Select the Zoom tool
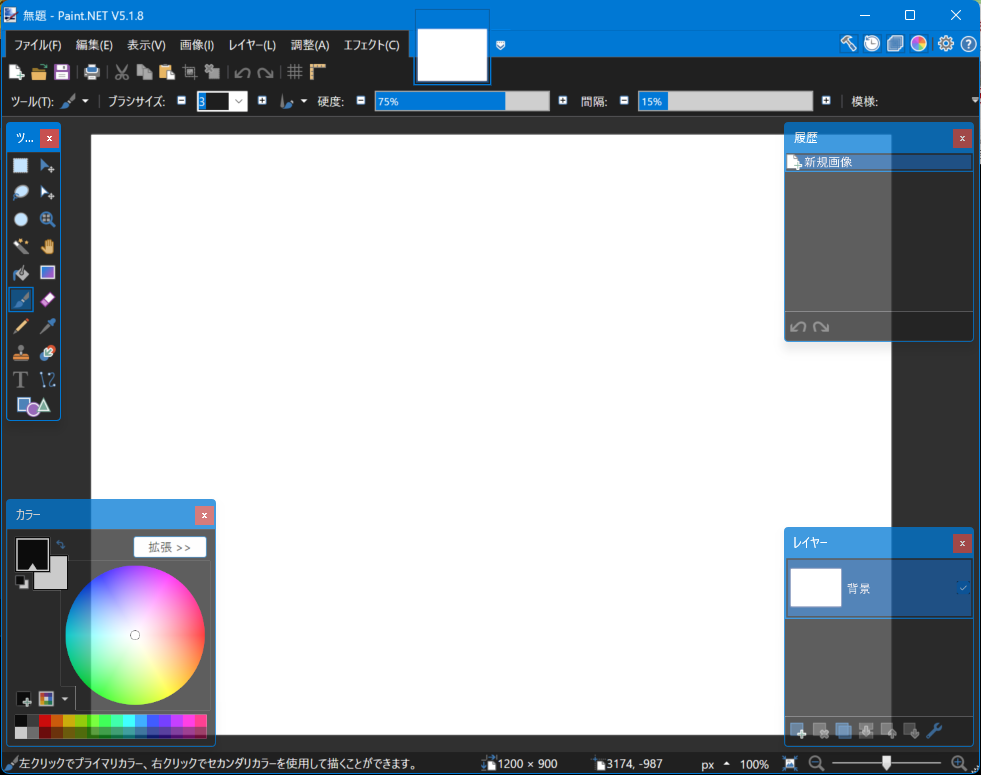Screen dimensions: 981x775 point(48,219)
